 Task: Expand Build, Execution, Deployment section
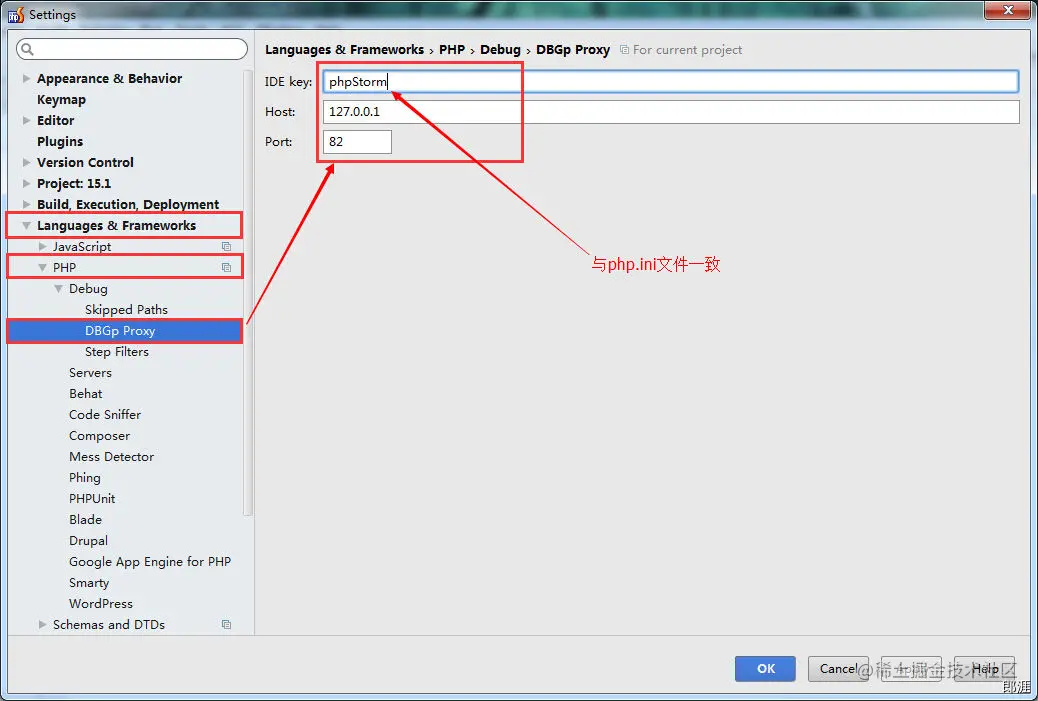[26, 205]
